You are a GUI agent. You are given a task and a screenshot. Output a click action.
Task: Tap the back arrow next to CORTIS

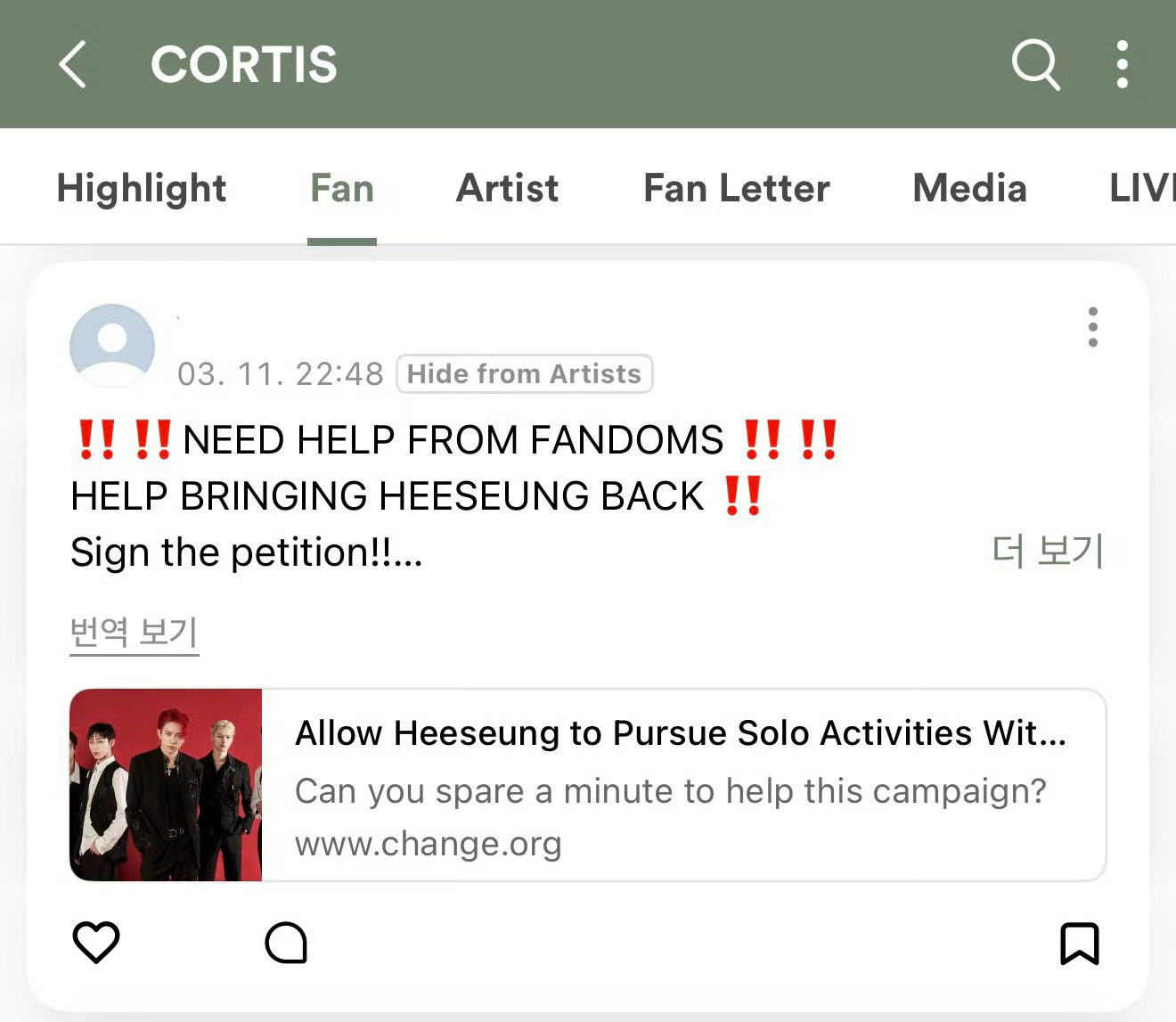pos(73,64)
